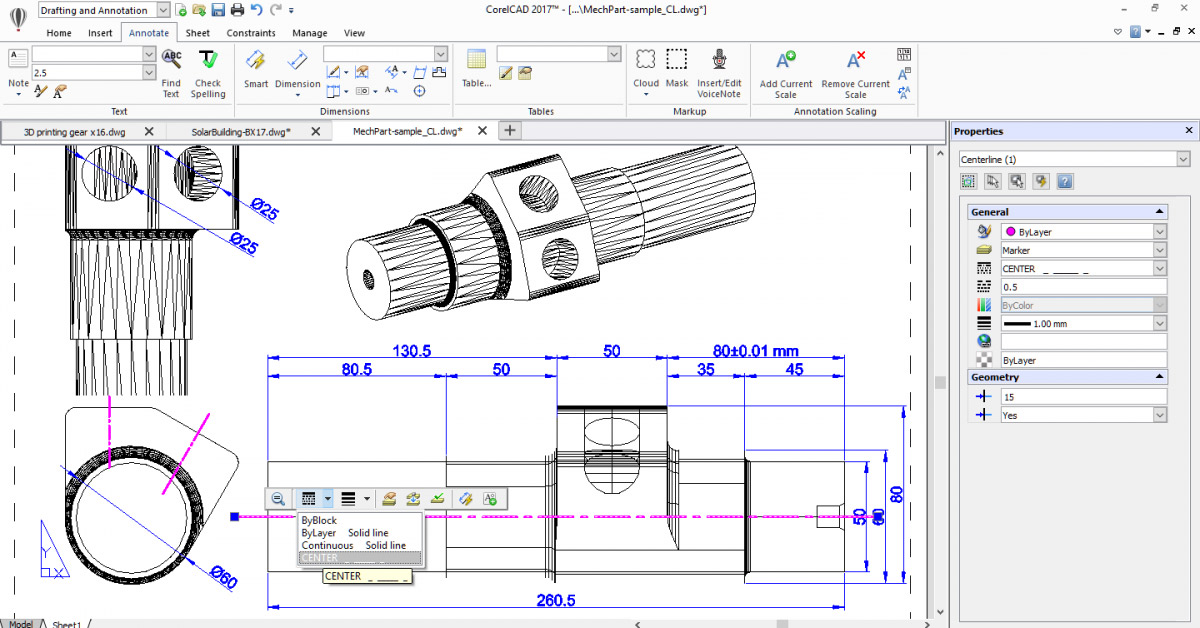Click the Geometry field showing 15
The image size is (1200, 628).
click(1083, 397)
